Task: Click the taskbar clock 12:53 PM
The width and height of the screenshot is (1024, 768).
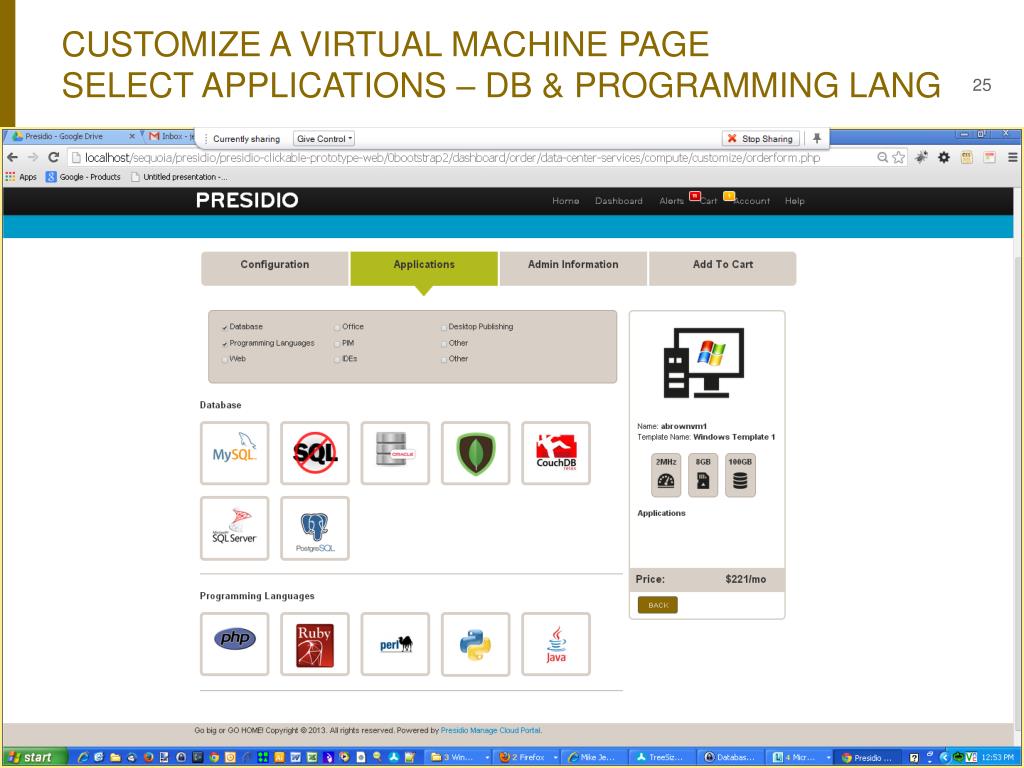Action: [x=997, y=757]
